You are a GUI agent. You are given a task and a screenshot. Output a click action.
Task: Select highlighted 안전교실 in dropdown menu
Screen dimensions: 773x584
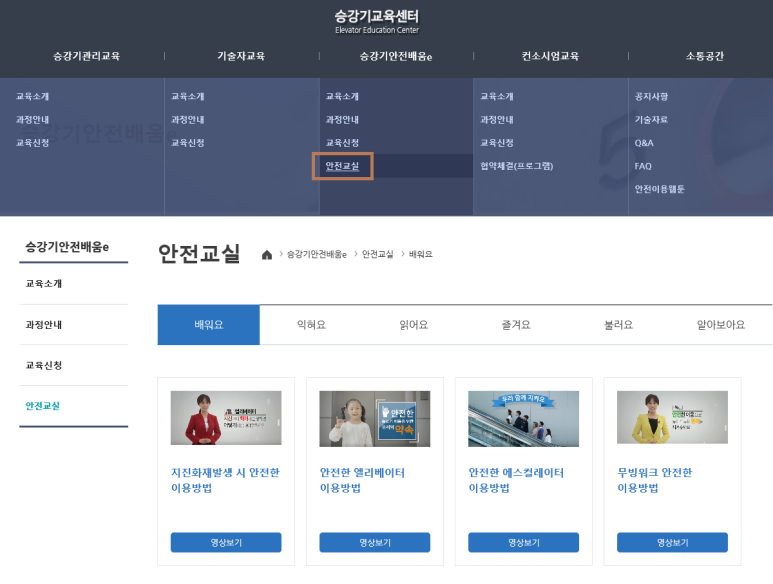coord(342,166)
